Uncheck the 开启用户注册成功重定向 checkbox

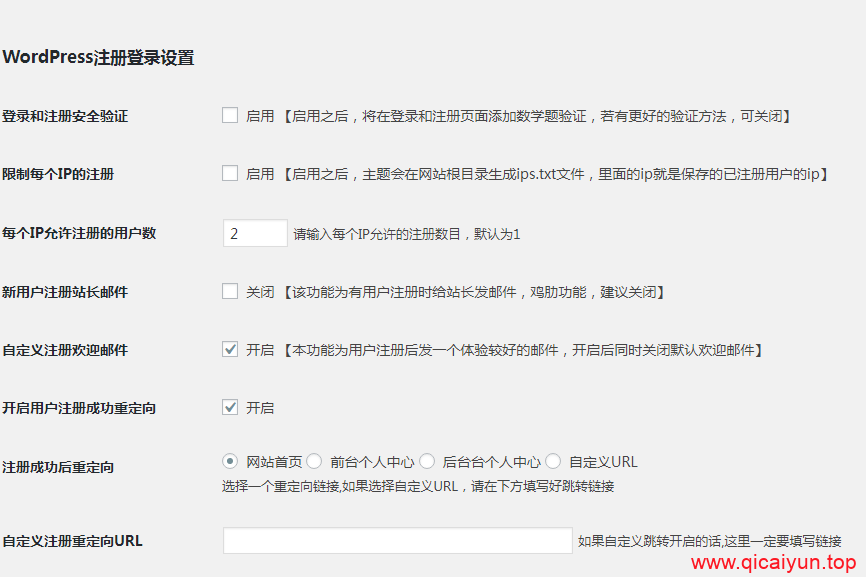[229, 407]
